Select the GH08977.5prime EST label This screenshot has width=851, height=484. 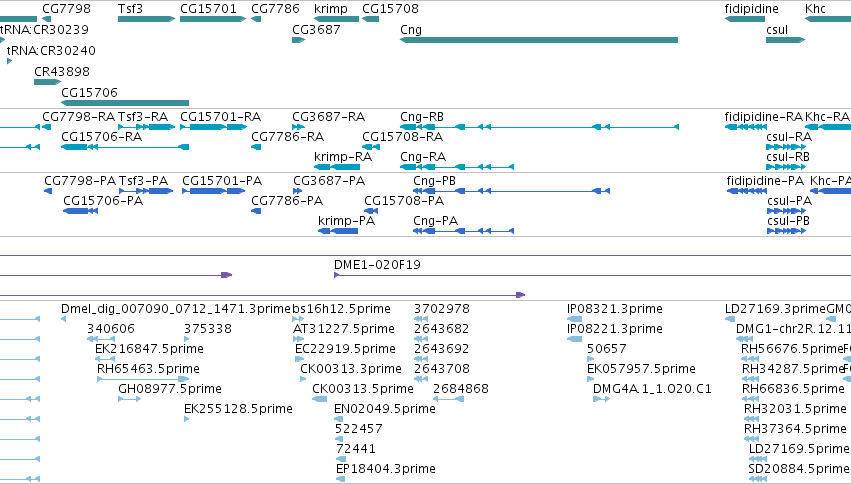tap(170, 389)
